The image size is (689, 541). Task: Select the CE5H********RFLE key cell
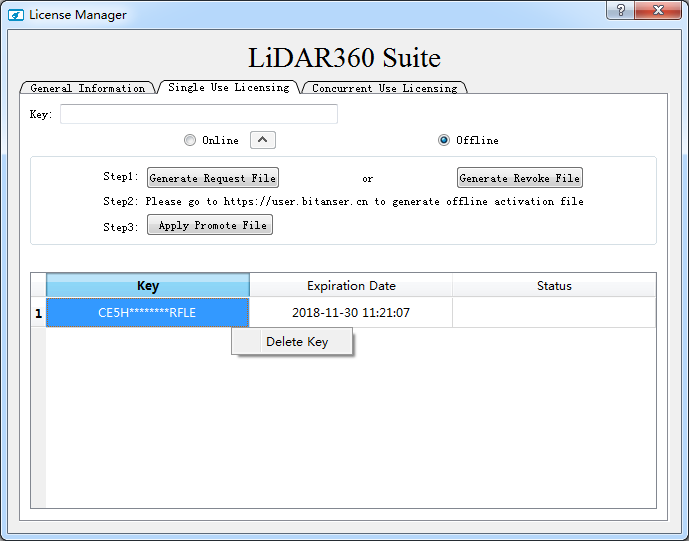point(147,313)
